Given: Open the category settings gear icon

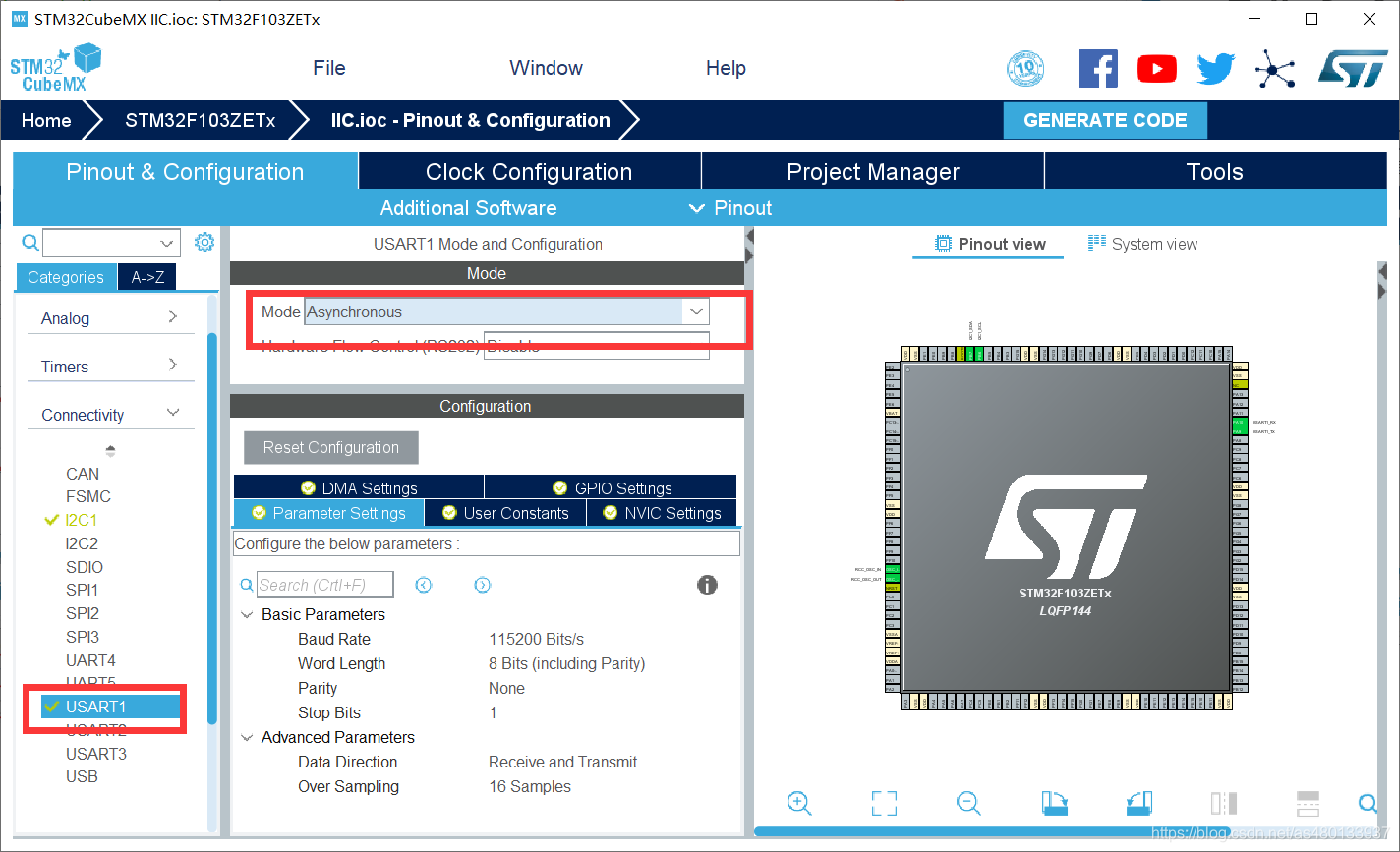Looking at the screenshot, I should point(204,243).
